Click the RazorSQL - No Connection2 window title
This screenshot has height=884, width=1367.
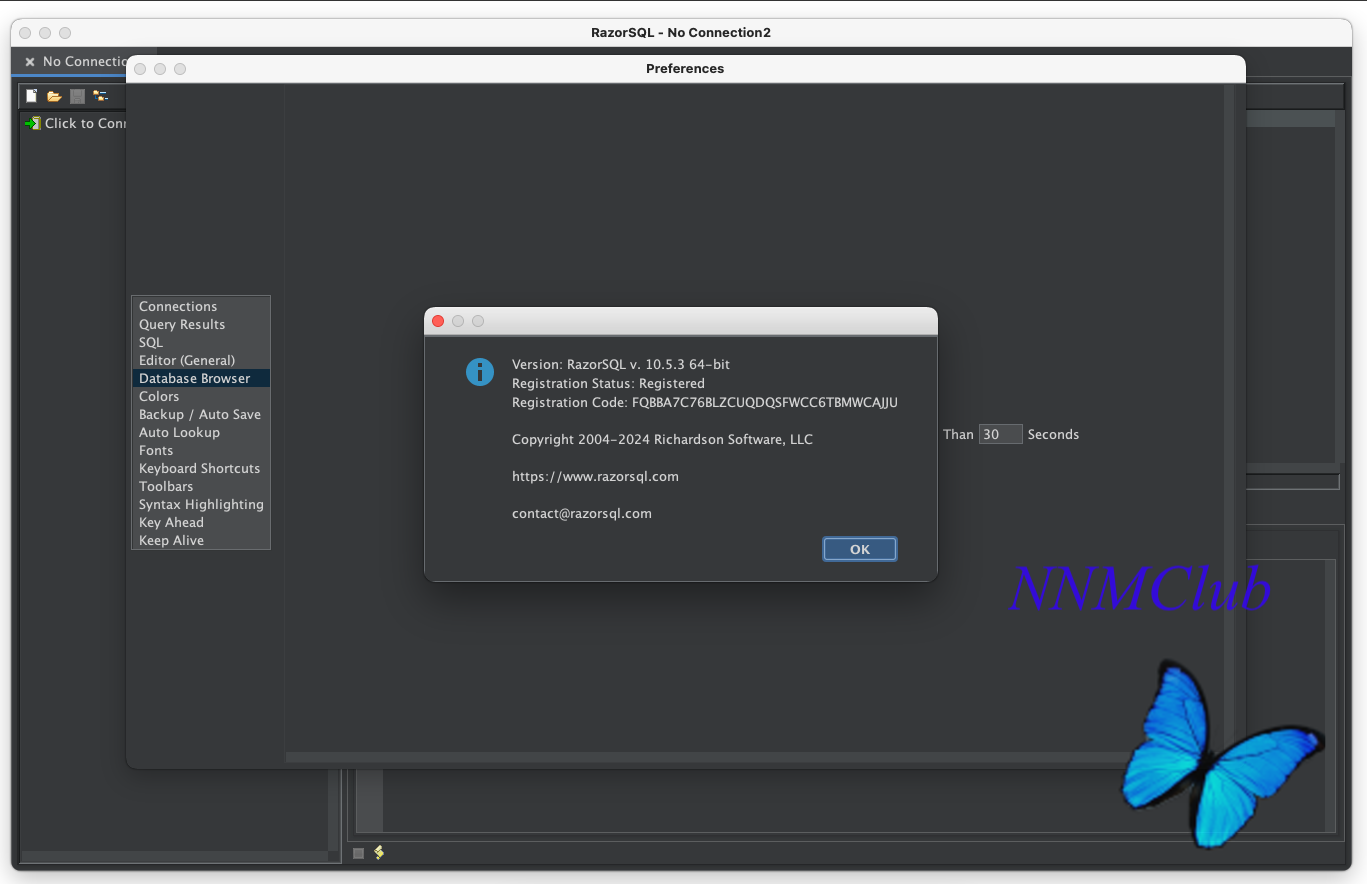coord(681,32)
